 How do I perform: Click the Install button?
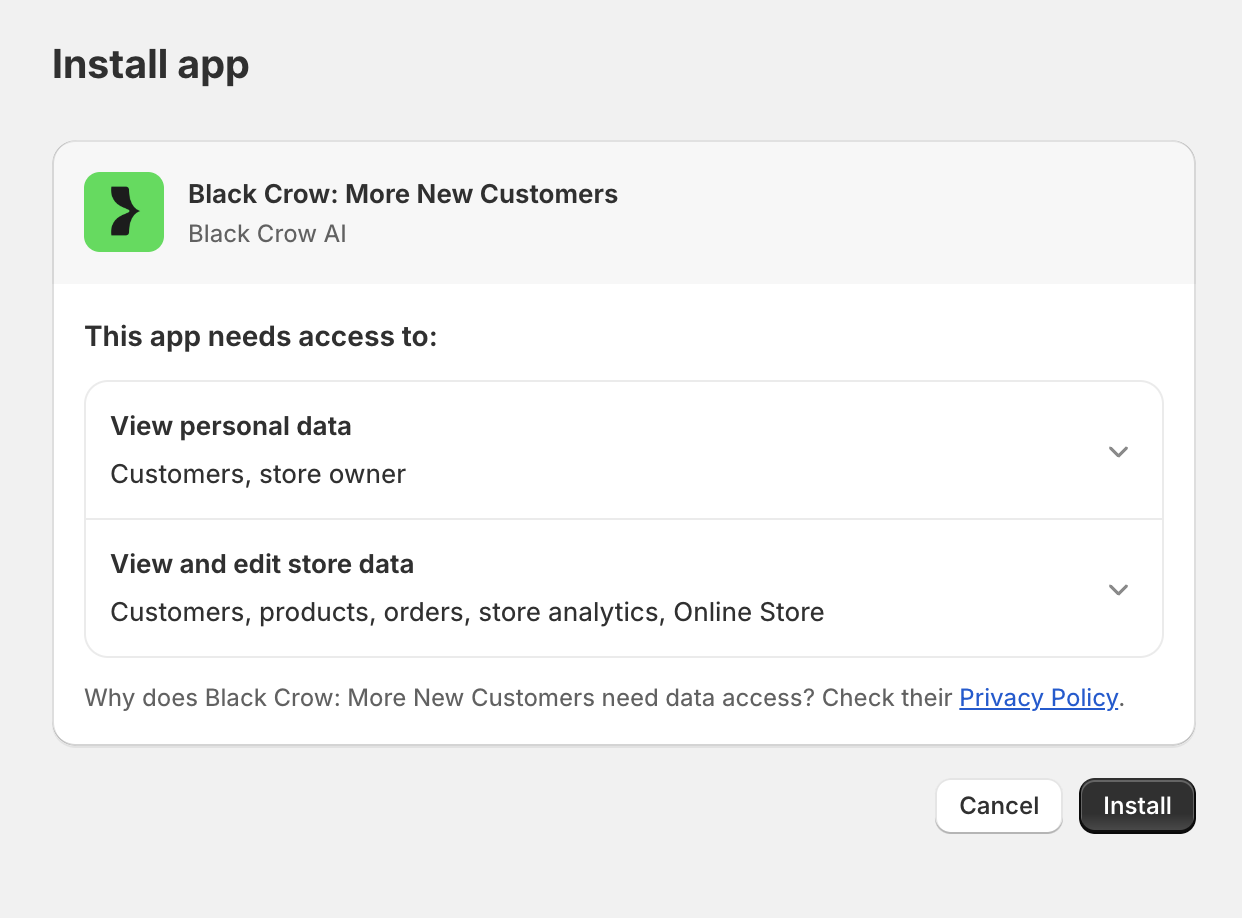pos(1137,805)
